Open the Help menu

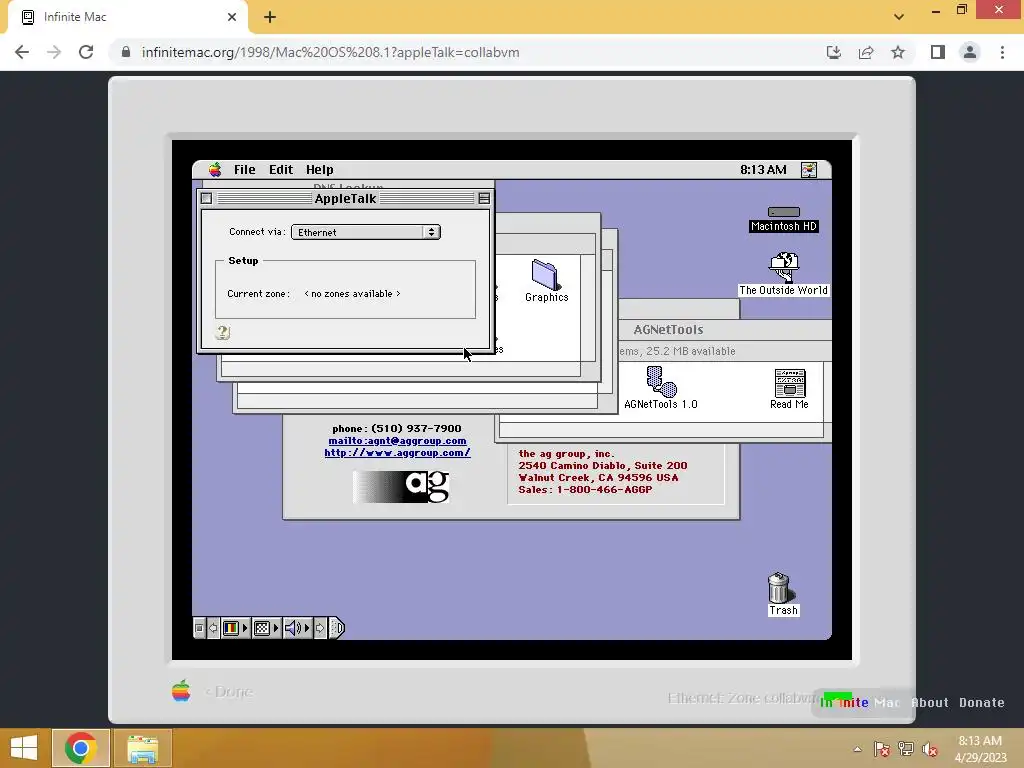pyautogui.click(x=319, y=170)
